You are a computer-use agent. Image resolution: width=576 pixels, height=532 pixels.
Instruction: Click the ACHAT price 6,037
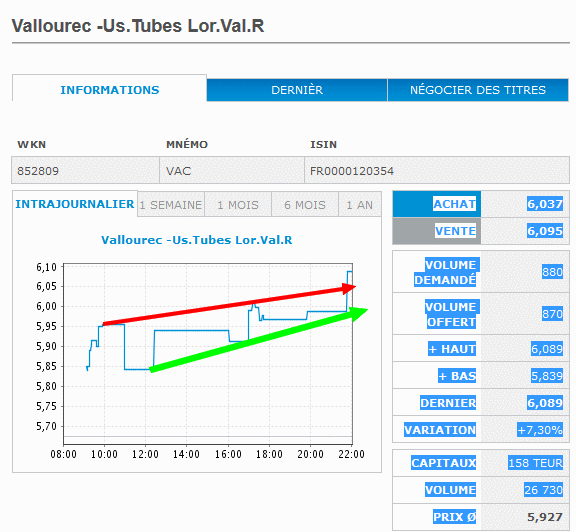[x=545, y=204]
